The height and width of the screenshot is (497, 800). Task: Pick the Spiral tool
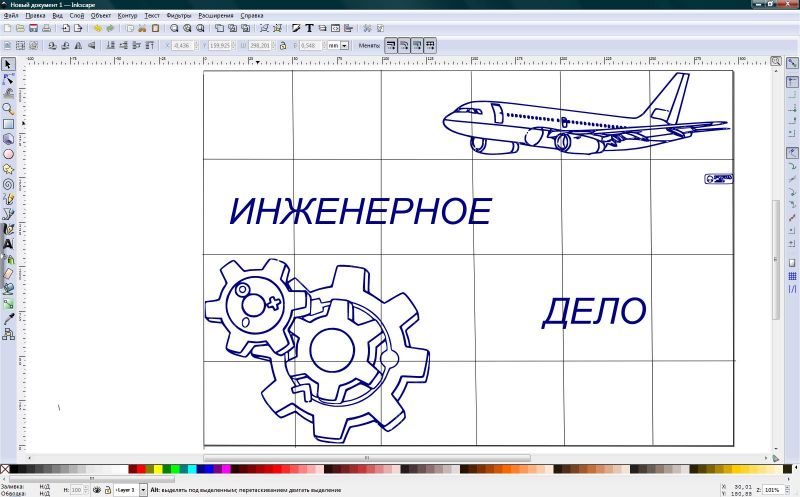(x=8, y=184)
